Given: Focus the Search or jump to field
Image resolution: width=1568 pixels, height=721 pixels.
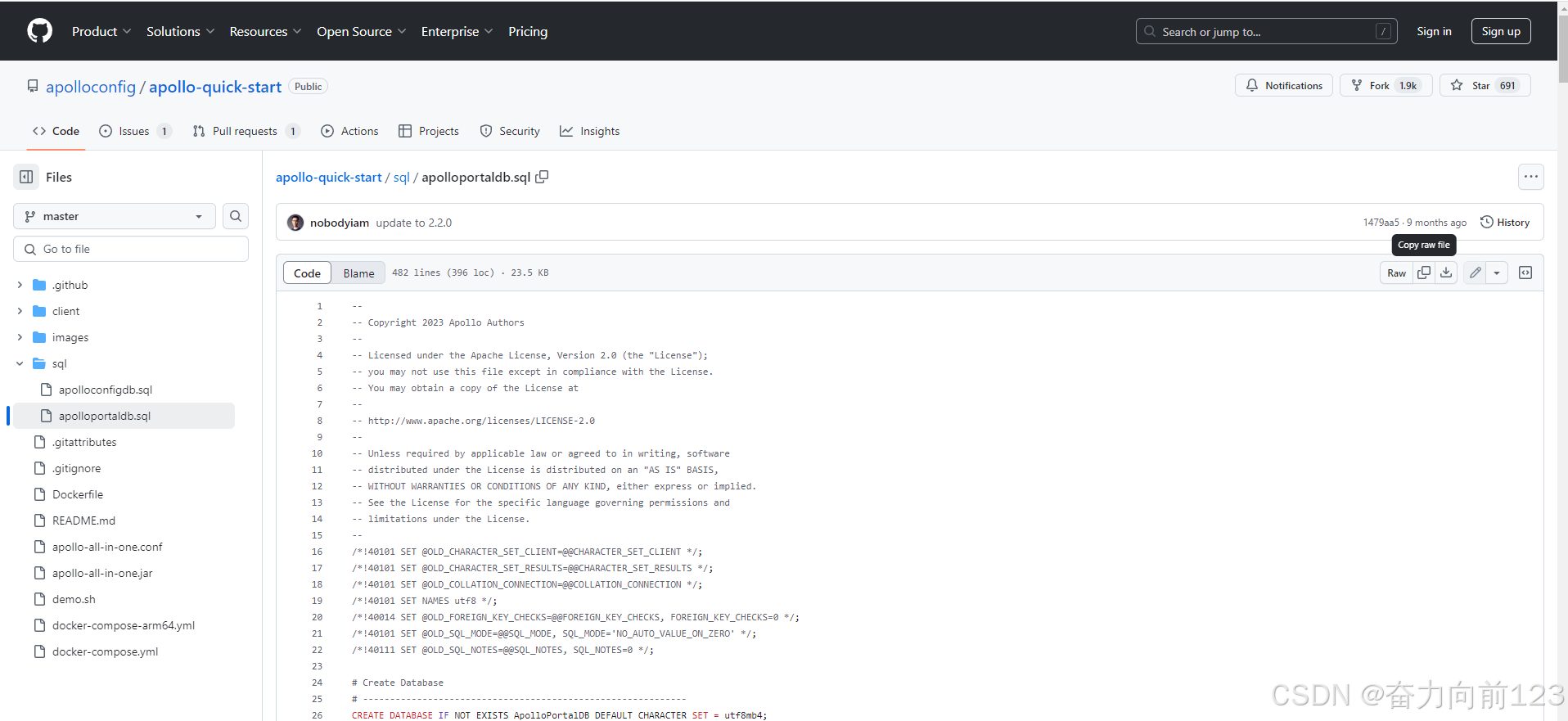Looking at the screenshot, I should pyautogui.click(x=1266, y=31).
